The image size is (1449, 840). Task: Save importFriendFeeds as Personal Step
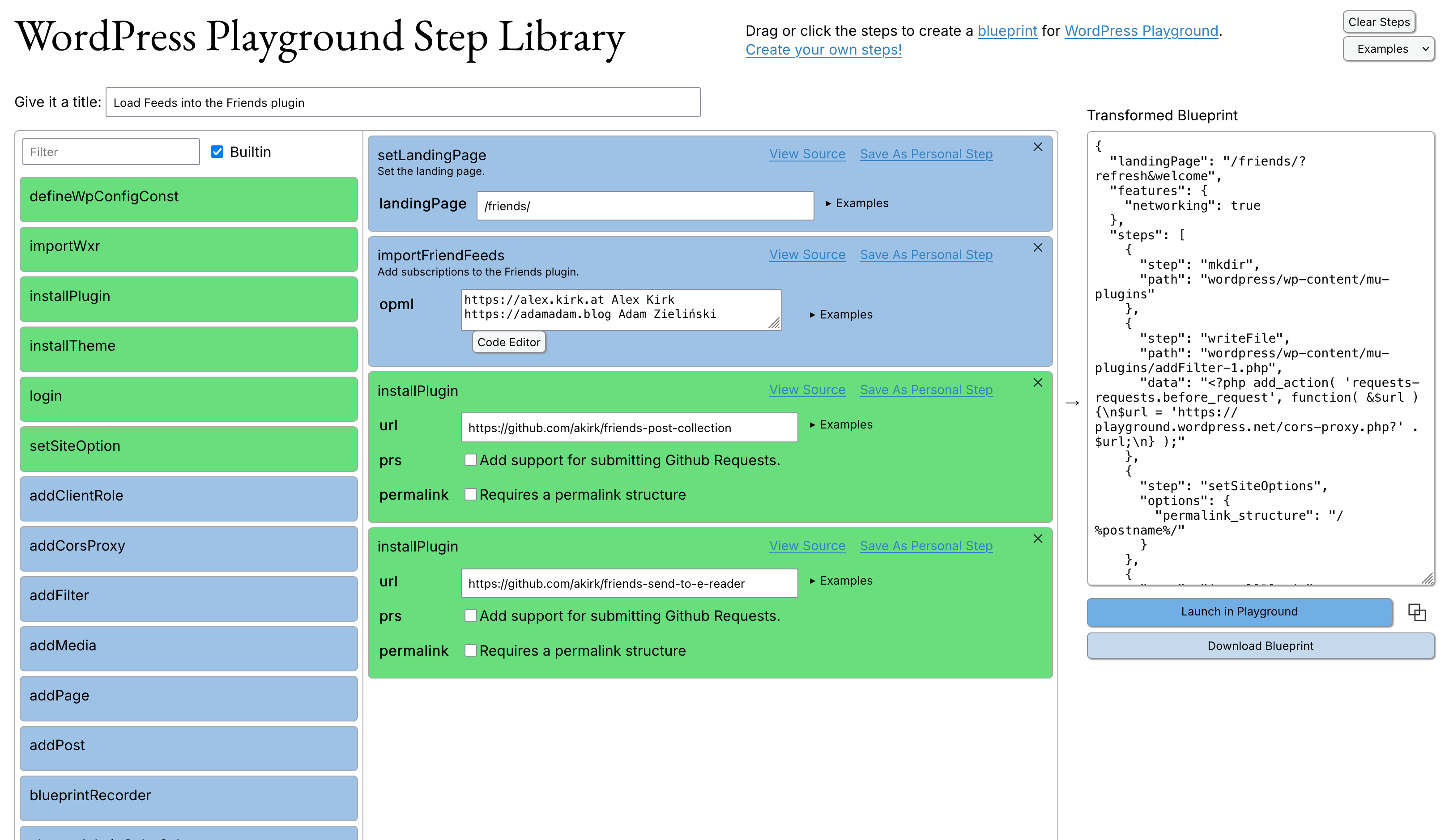click(926, 255)
